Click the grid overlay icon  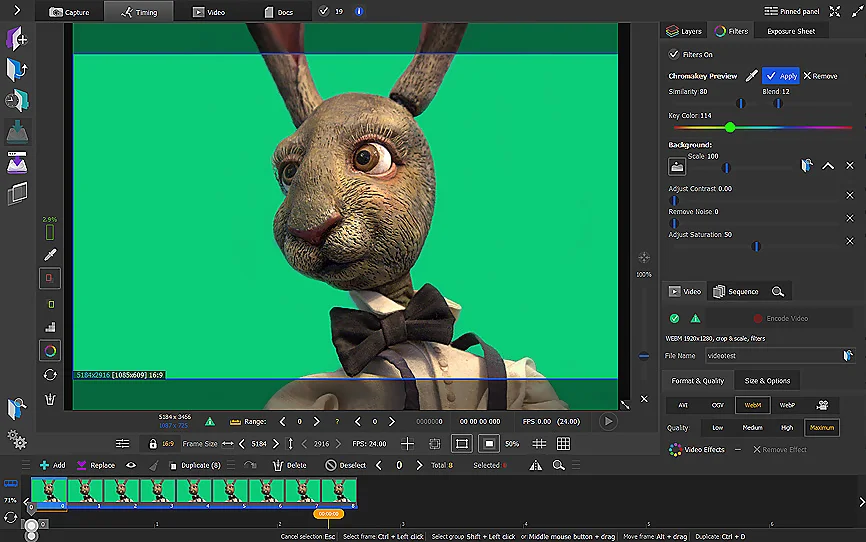[x=563, y=443]
